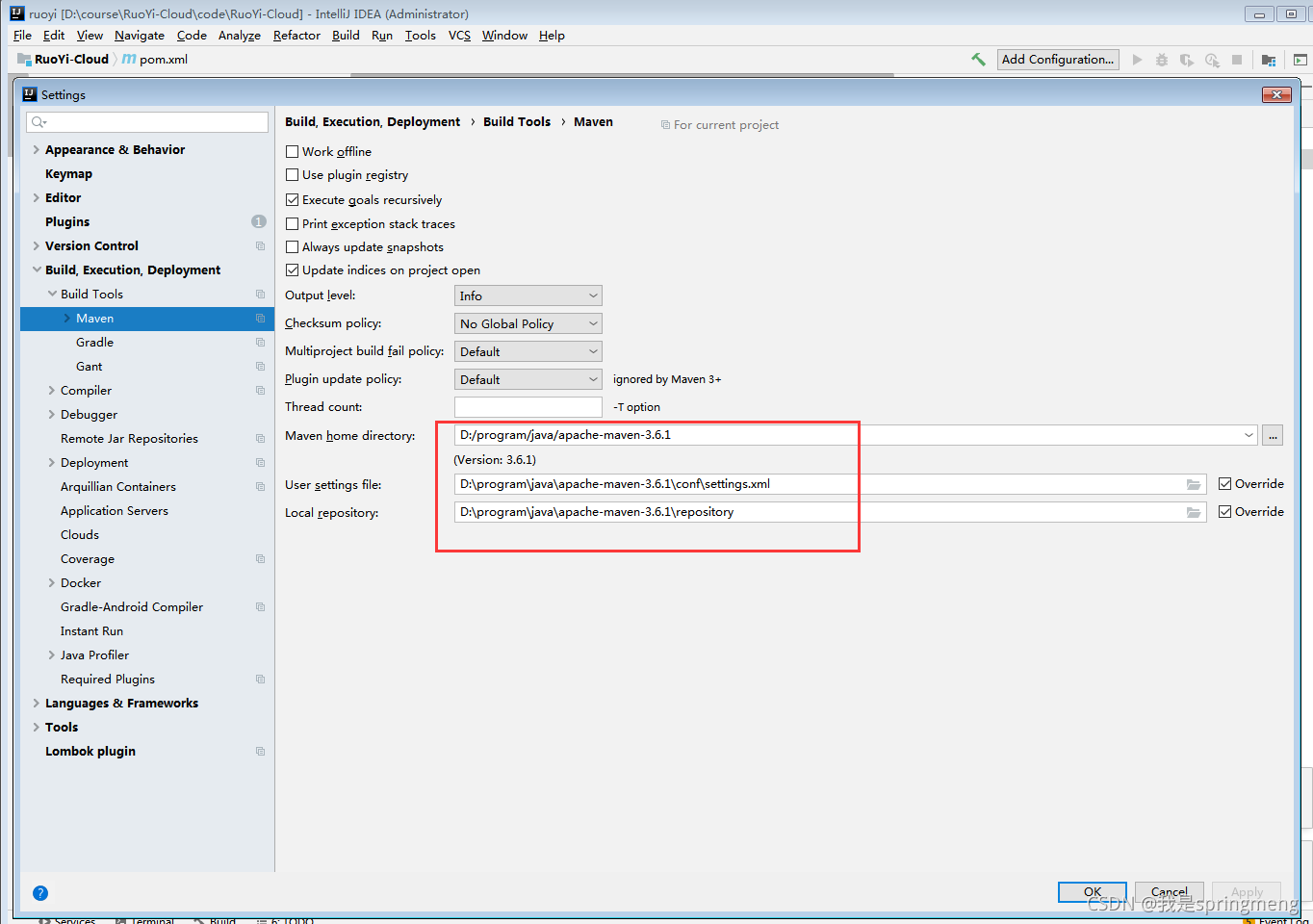Screen dimensions: 1313x924
Task: Click the Run play icon in toolbar
Action: pyautogui.click(x=1137, y=60)
